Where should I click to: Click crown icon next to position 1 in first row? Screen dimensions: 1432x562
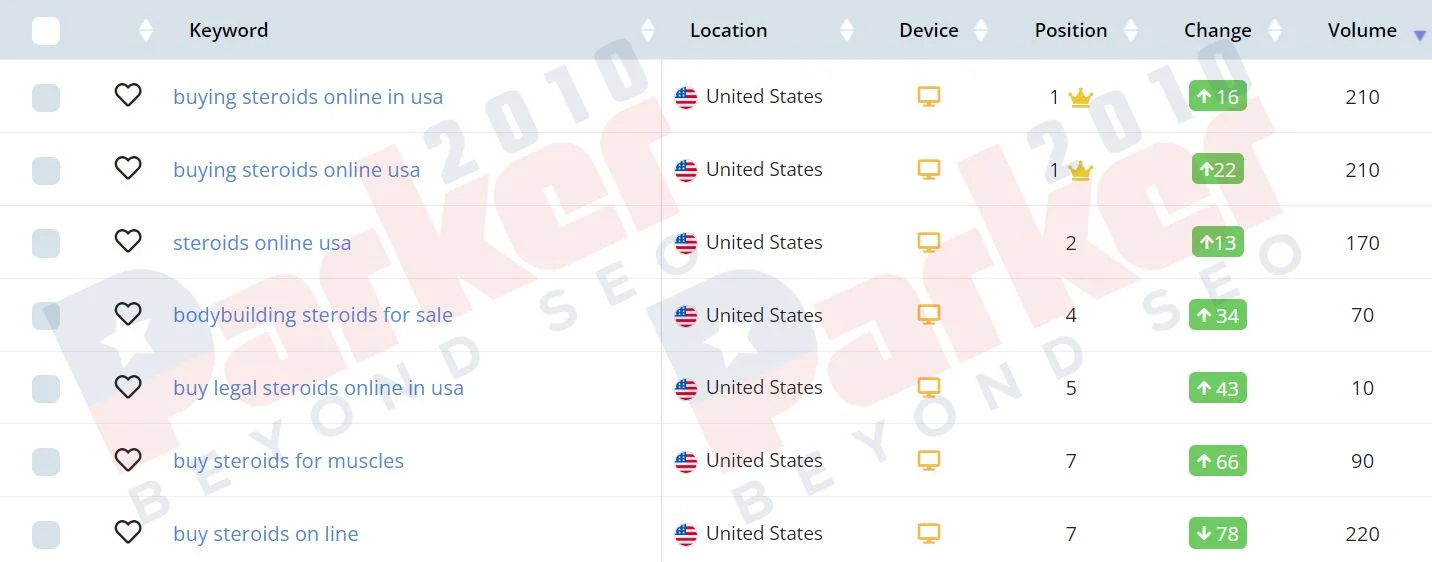pos(1080,98)
